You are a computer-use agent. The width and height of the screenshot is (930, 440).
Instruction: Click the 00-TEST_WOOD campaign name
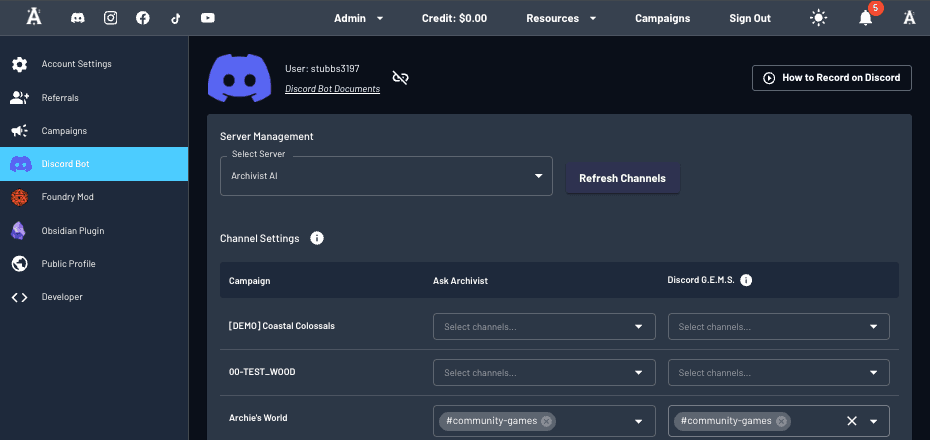coord(262,372)
